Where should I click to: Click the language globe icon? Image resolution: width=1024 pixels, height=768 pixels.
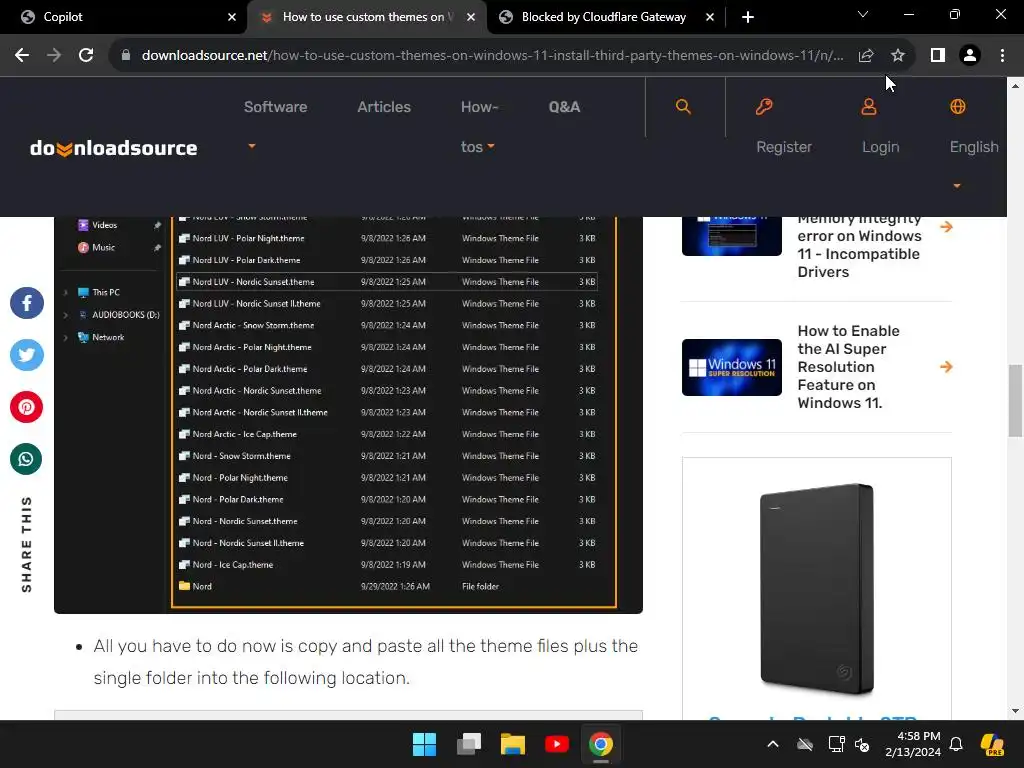(x=957, y=106)
